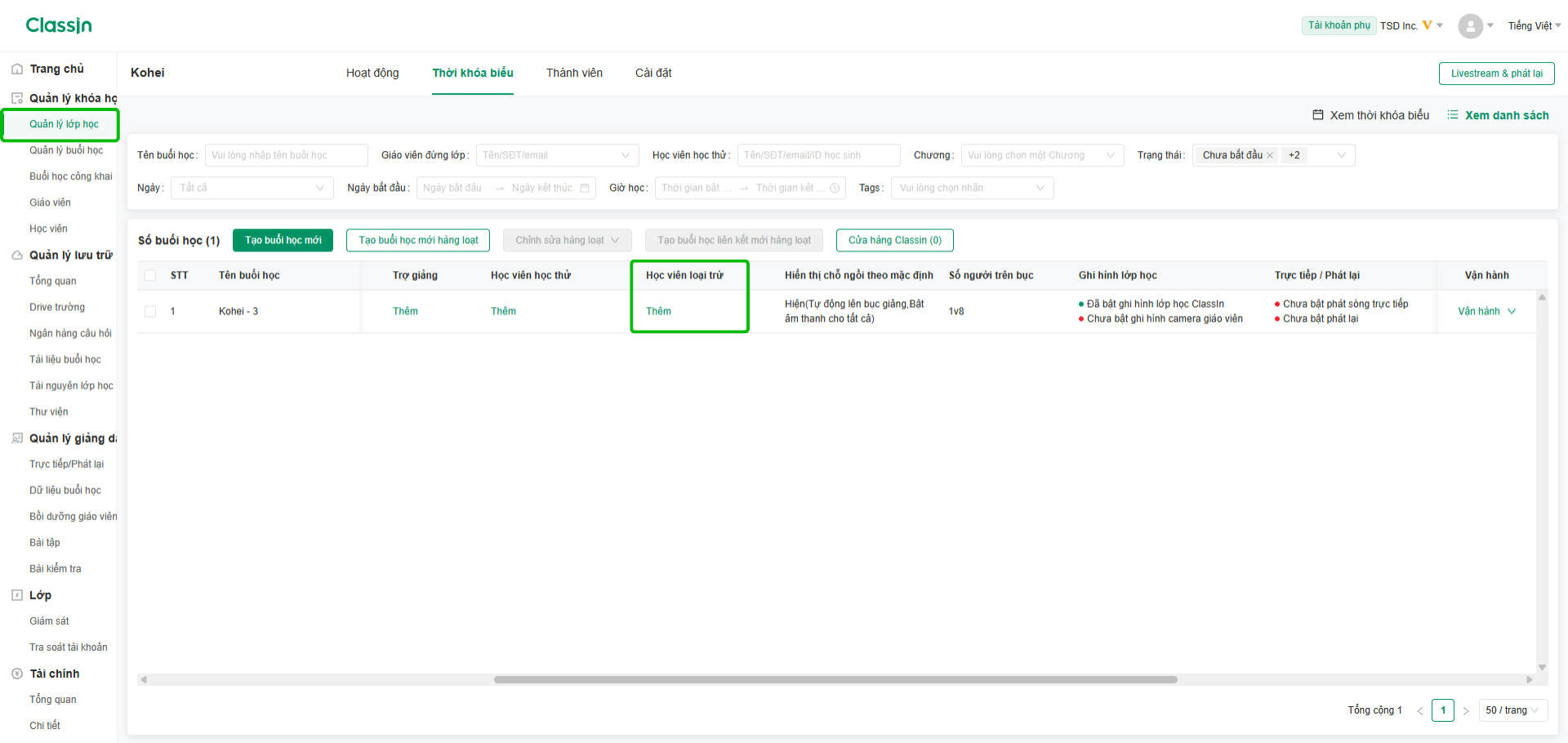Open the Chương dropdown

coord(1042,155)
